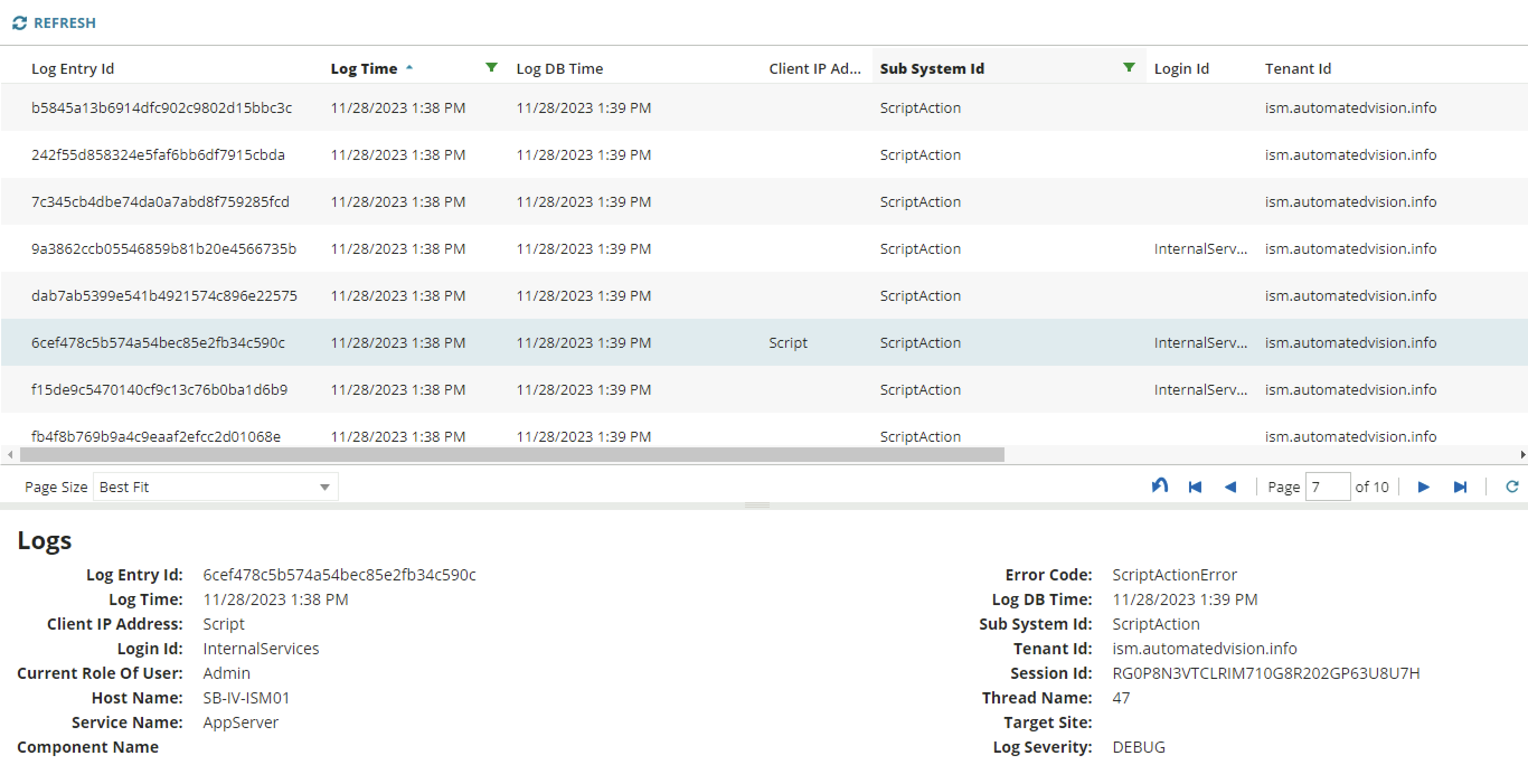
Task: Sort by Sub System Id column
Action: 932,68
